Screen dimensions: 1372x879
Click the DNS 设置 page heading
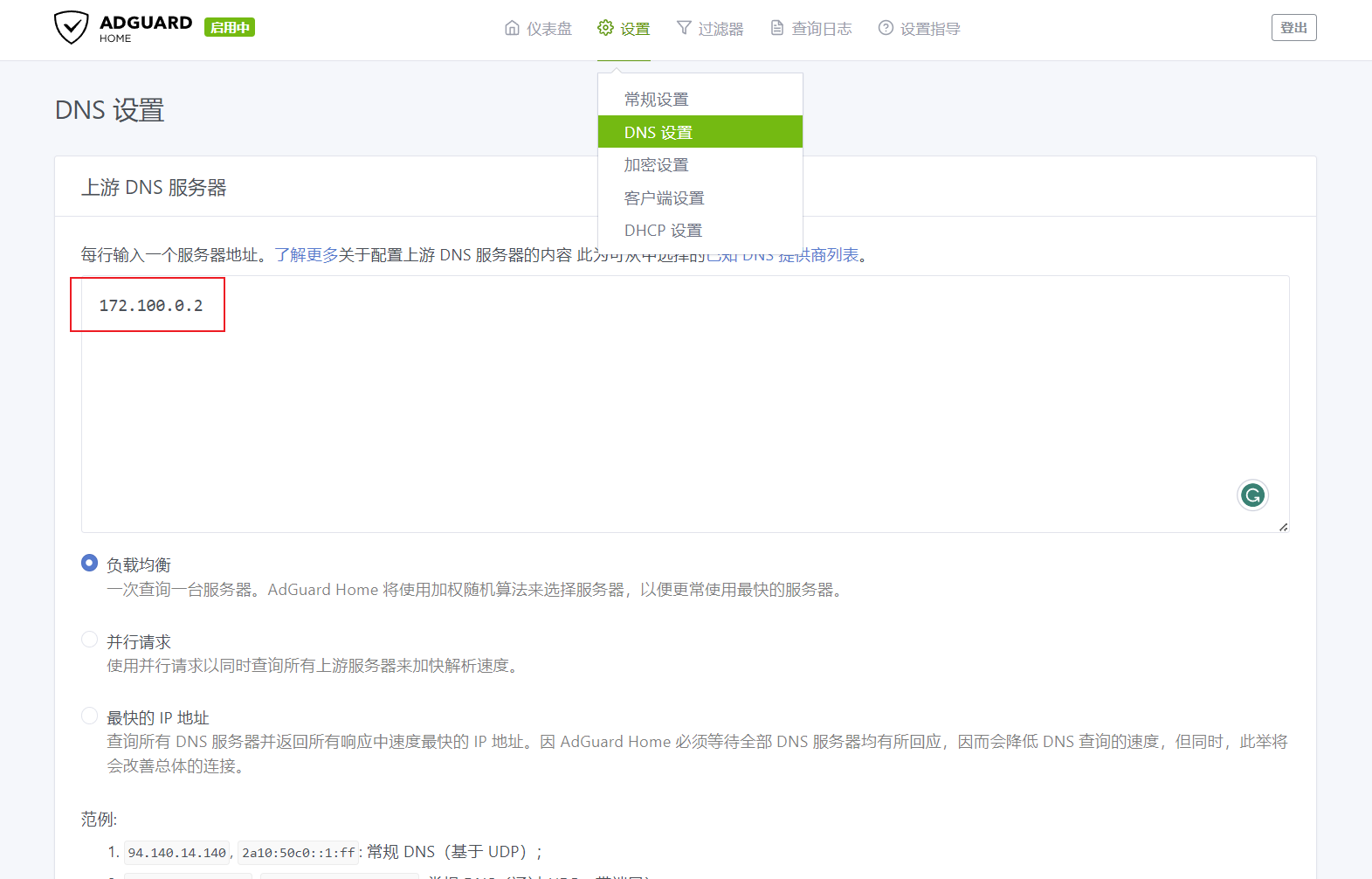pos(110,110)
